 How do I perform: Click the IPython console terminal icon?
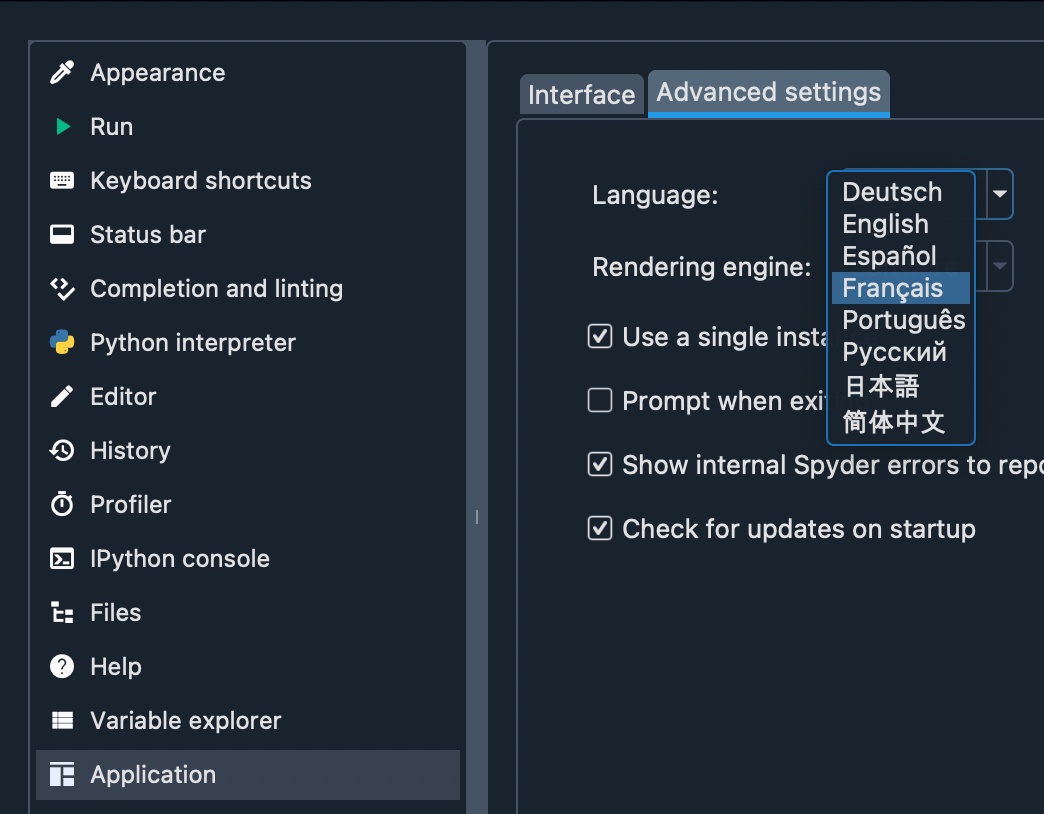(62, 559)
